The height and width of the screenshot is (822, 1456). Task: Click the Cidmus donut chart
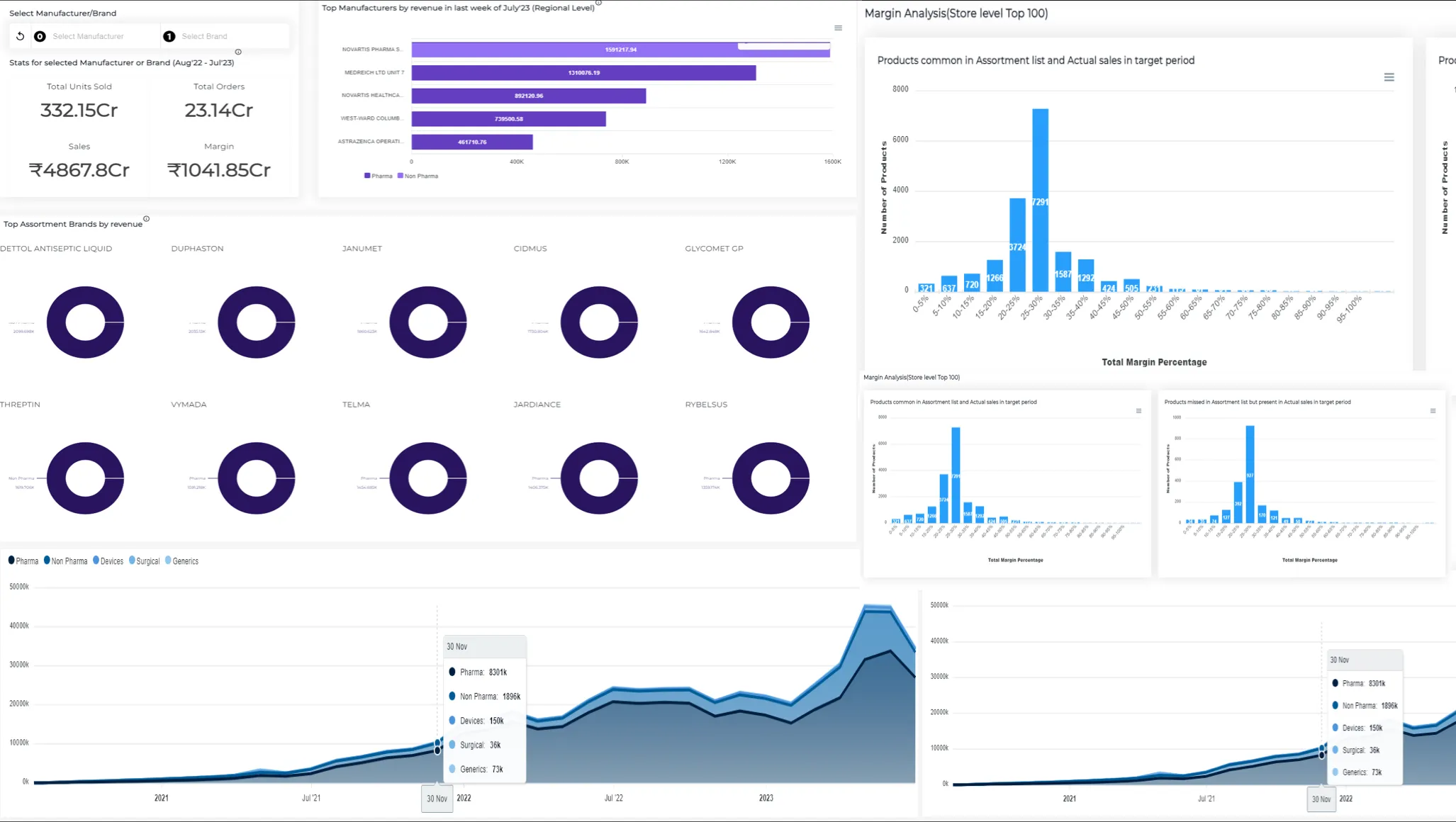600,322
